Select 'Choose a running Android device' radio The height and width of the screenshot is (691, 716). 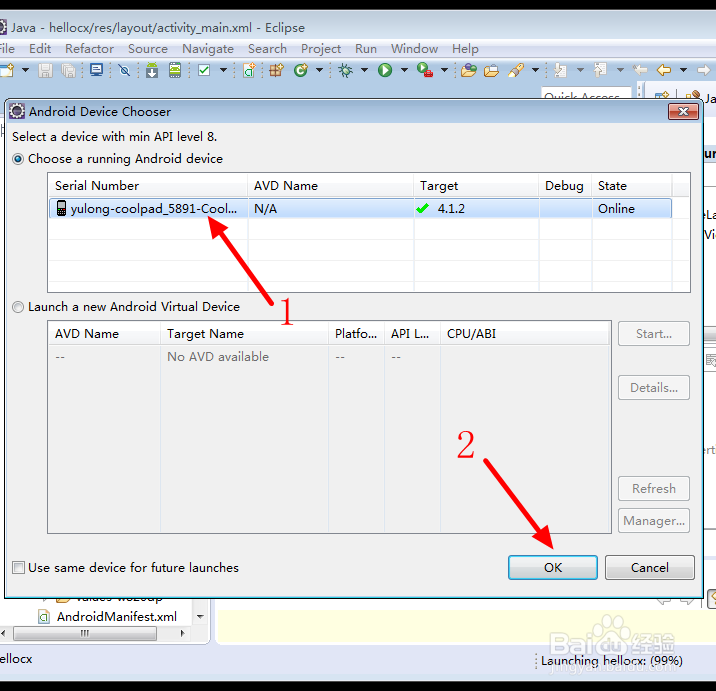click(x=18, y=159)
